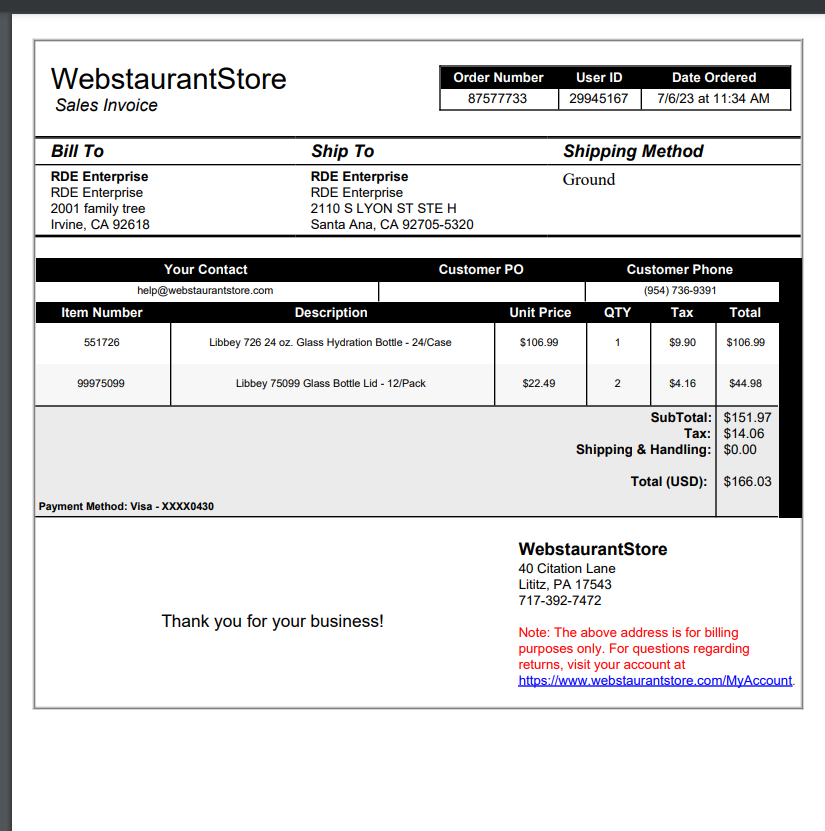This screenshot has height=831, width=825.
Task: Click the 40 Citation Lane address line
Action: pyautogui.click(x=567, y=569)
